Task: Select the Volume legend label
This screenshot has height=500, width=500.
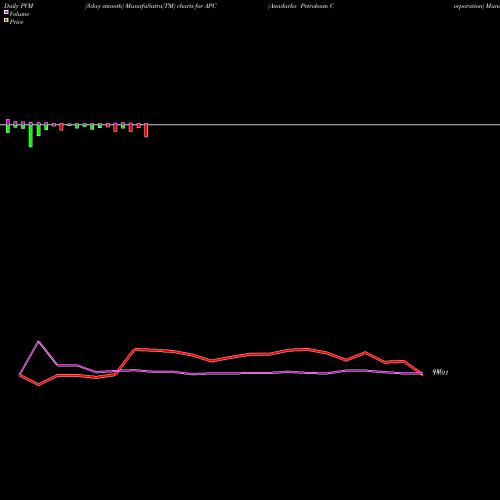Action: (x=19, y=14)
